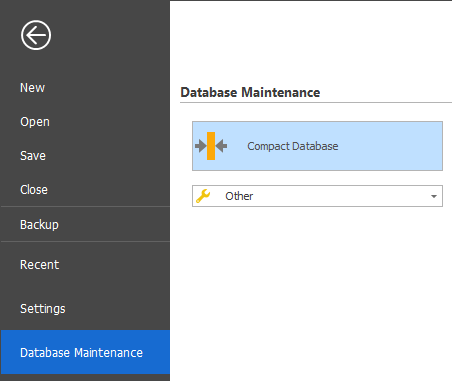
Task: Click the orange Compact Database icon
Action: [x=211, y=146]
